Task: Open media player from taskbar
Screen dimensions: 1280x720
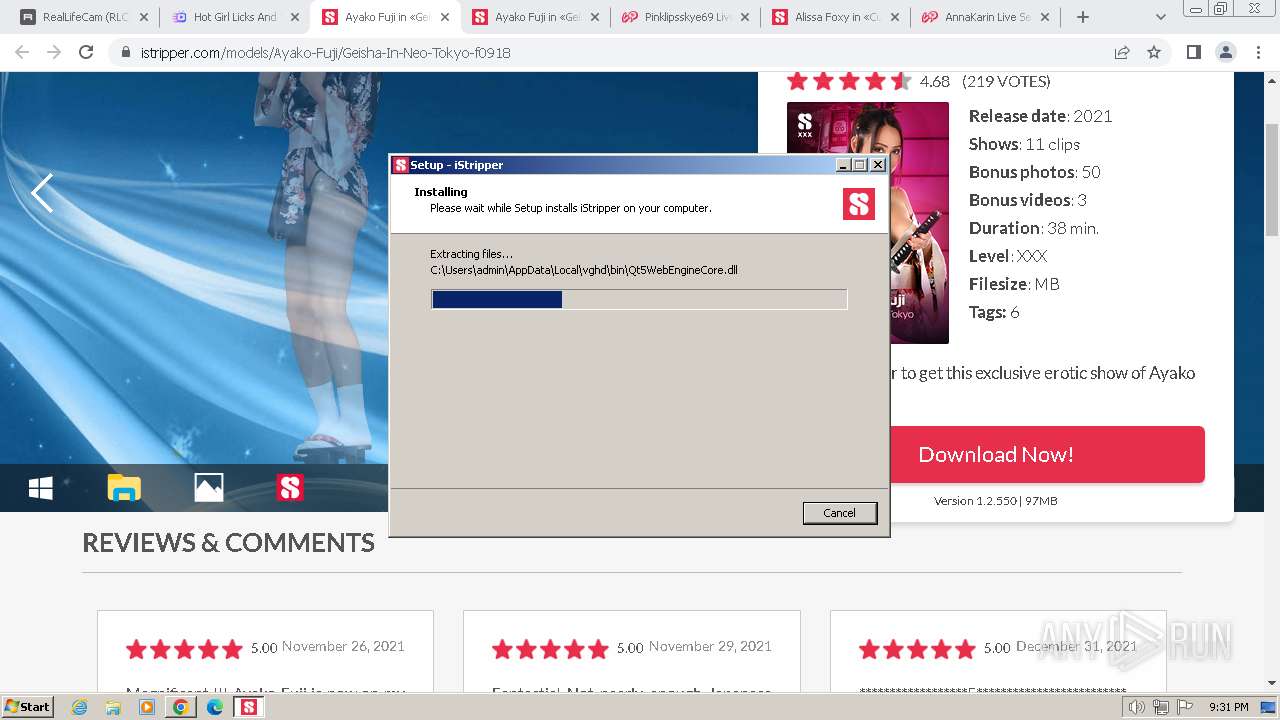Action: tap(147, 707)
